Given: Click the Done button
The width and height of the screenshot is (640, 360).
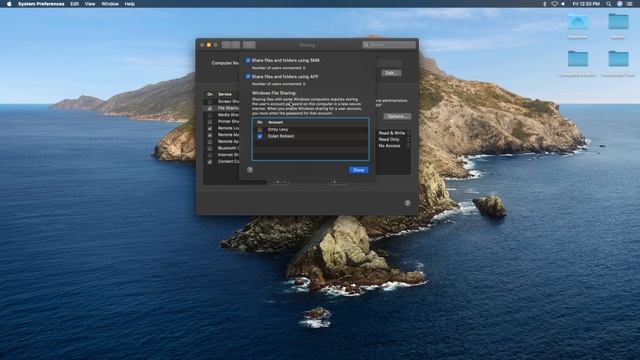Looking at the screenshot, I should click(358, 170).
